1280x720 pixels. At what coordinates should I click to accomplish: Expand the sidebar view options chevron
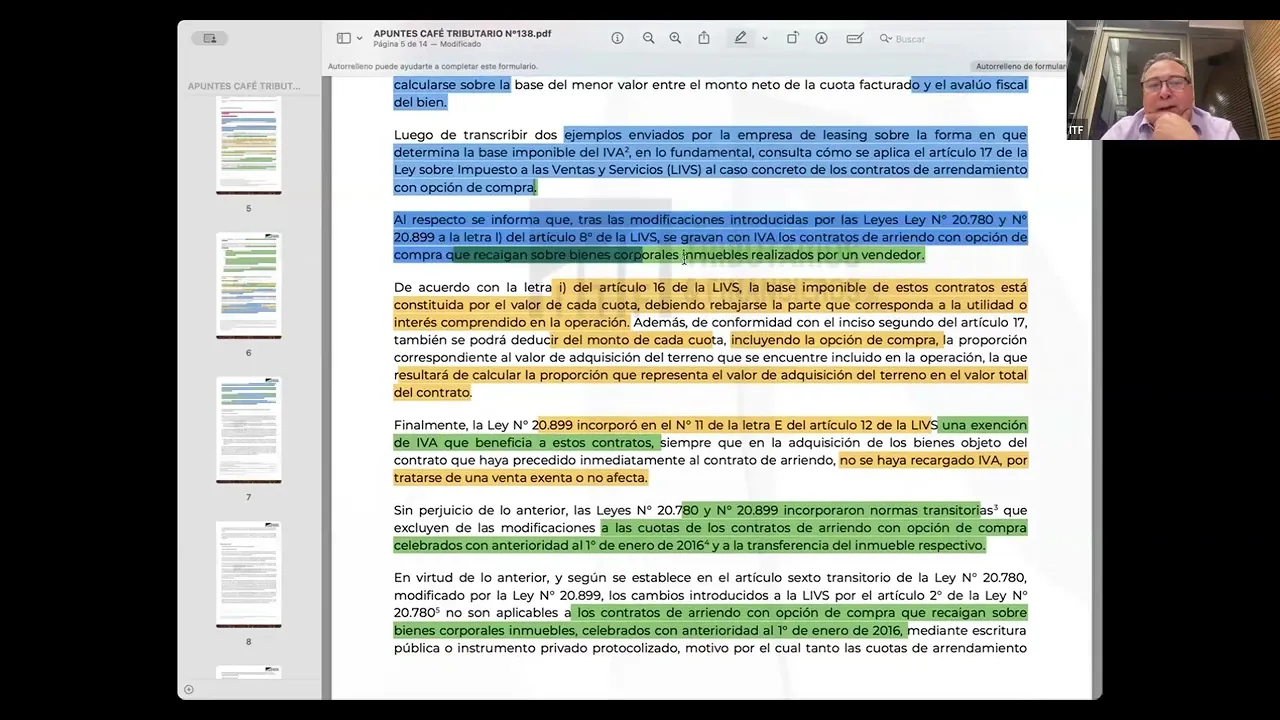pyautogui.click(x=359, y=39)
